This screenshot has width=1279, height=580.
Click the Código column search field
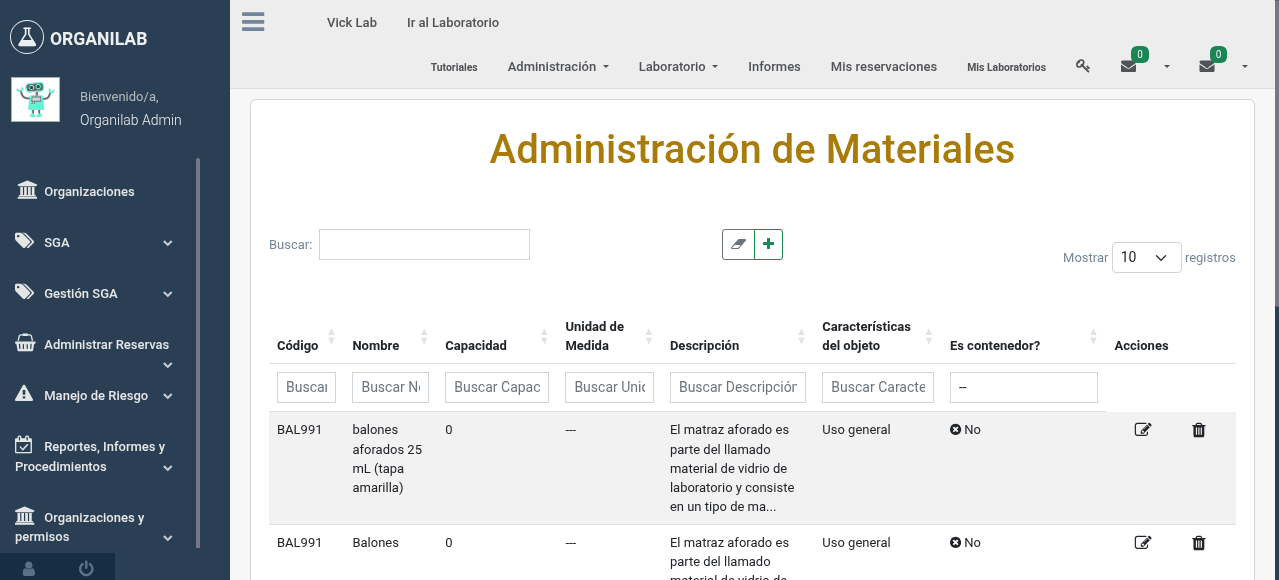click(306, 387)
